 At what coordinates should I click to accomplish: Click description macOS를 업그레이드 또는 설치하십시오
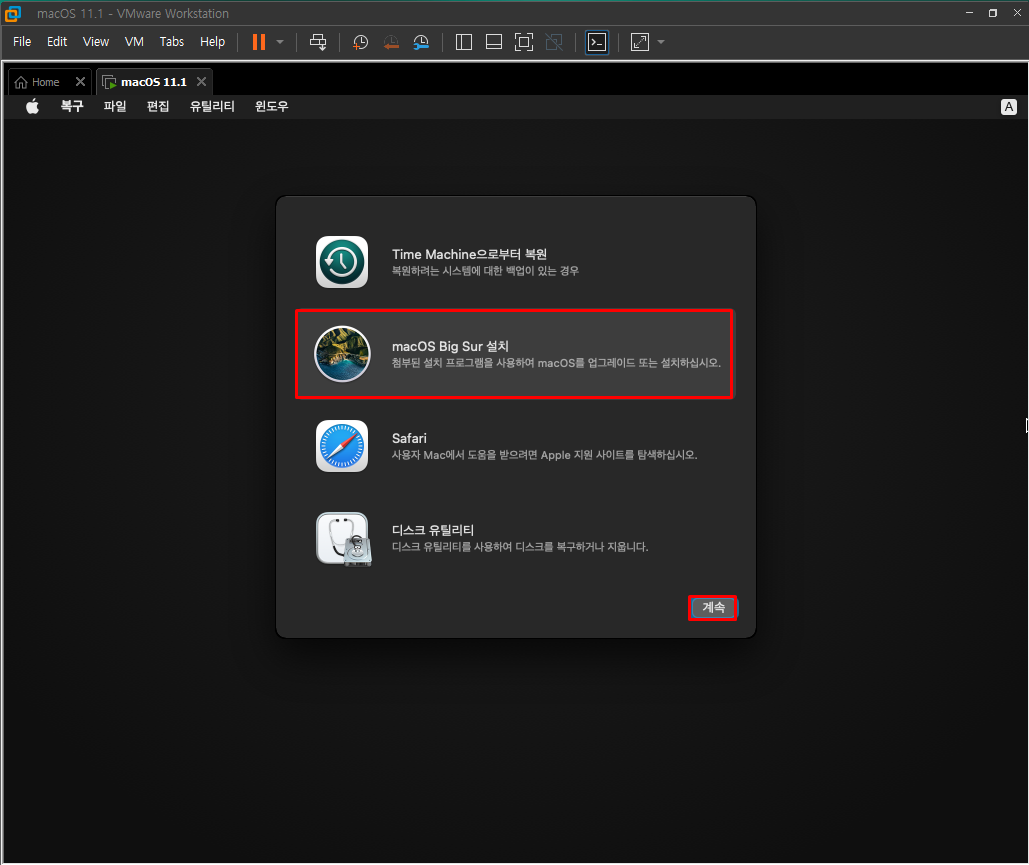[x=629, y=363]
